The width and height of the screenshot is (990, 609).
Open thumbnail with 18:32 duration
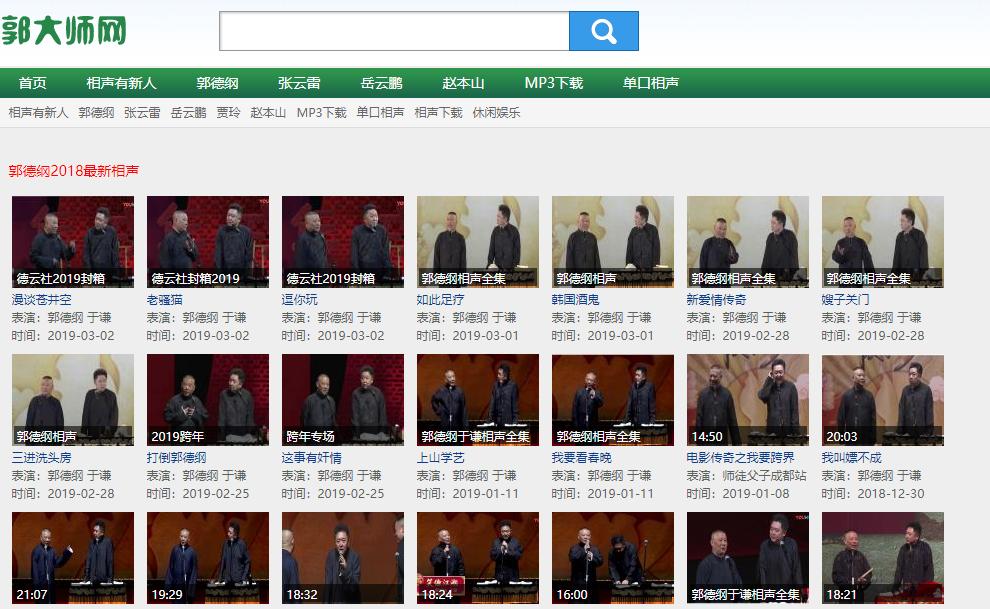pos(343,558)
